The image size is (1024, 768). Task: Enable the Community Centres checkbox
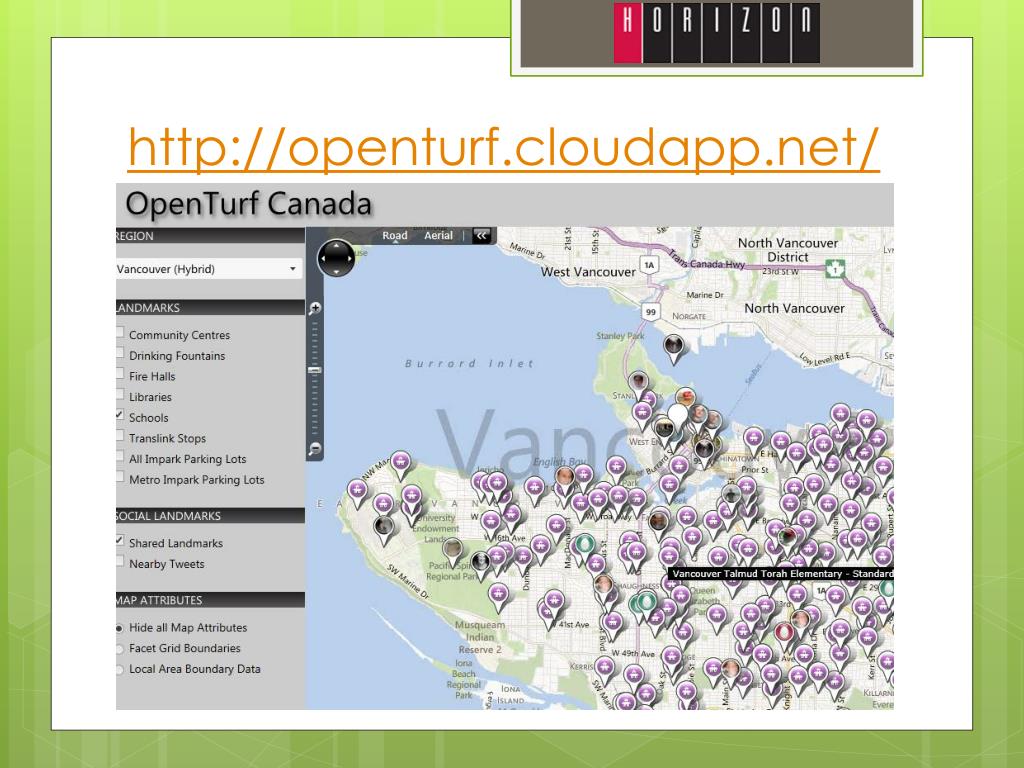pos(120,332)
